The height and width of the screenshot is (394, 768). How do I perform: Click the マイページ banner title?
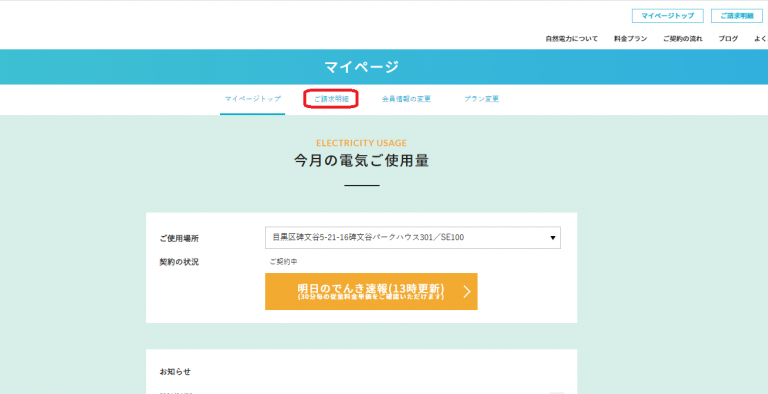point(361,67)
